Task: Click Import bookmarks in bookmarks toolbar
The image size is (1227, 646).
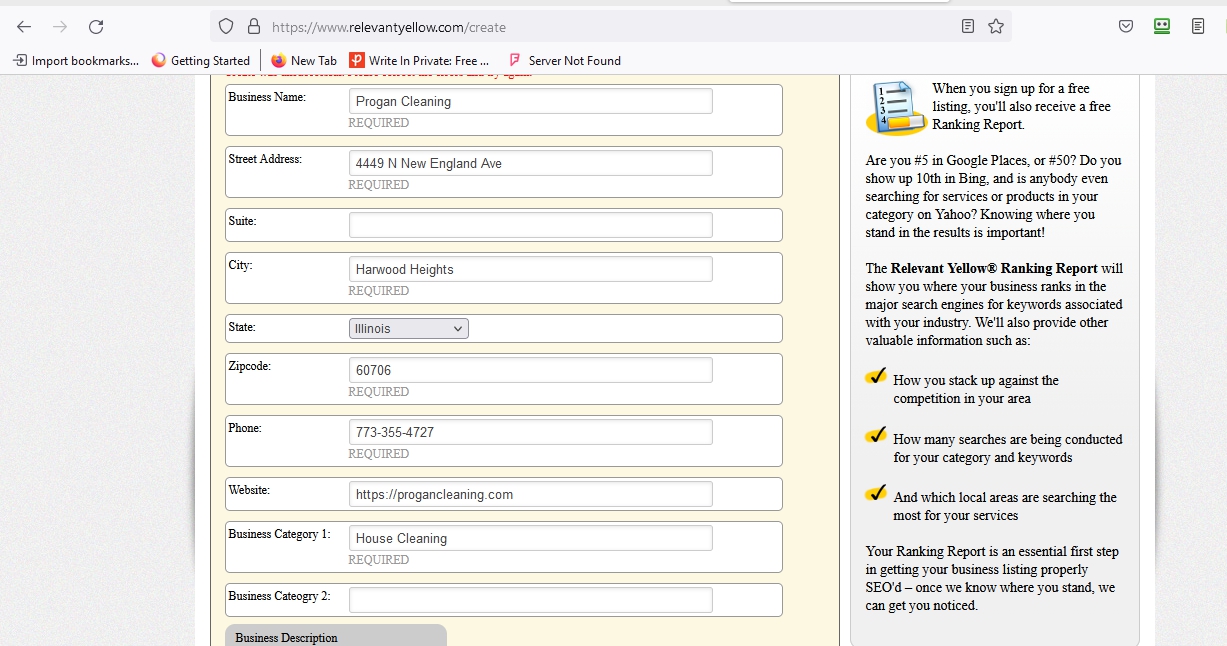Action: (x=76, y=61)
